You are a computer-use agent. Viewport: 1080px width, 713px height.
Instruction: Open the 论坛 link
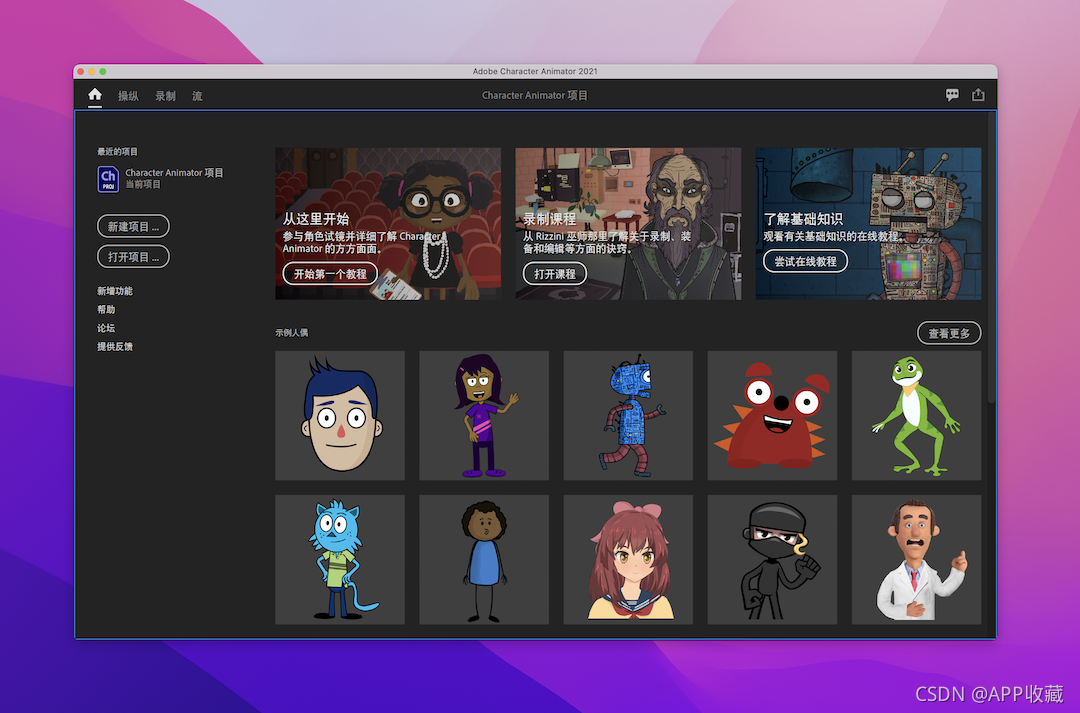[x=106, y=328]
